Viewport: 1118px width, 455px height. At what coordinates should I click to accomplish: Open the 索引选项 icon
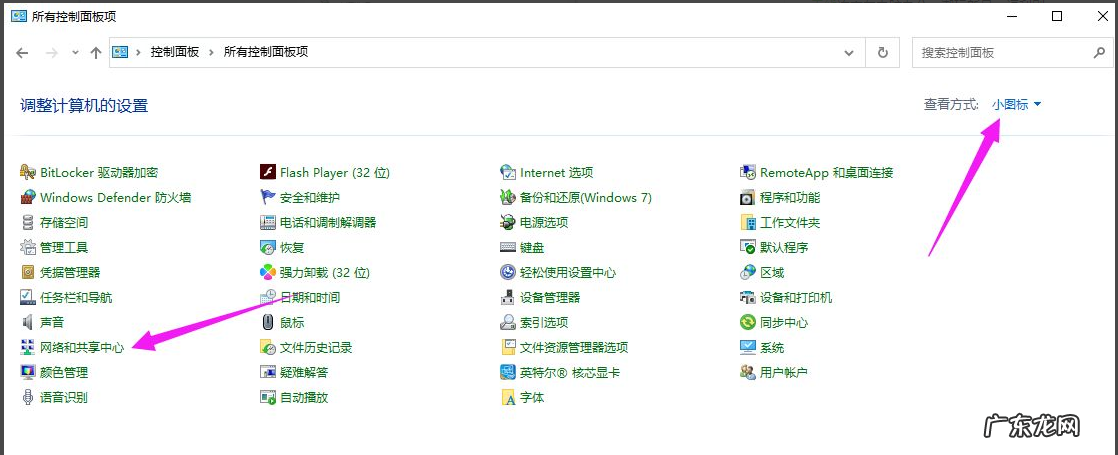(x=508, y=322)
